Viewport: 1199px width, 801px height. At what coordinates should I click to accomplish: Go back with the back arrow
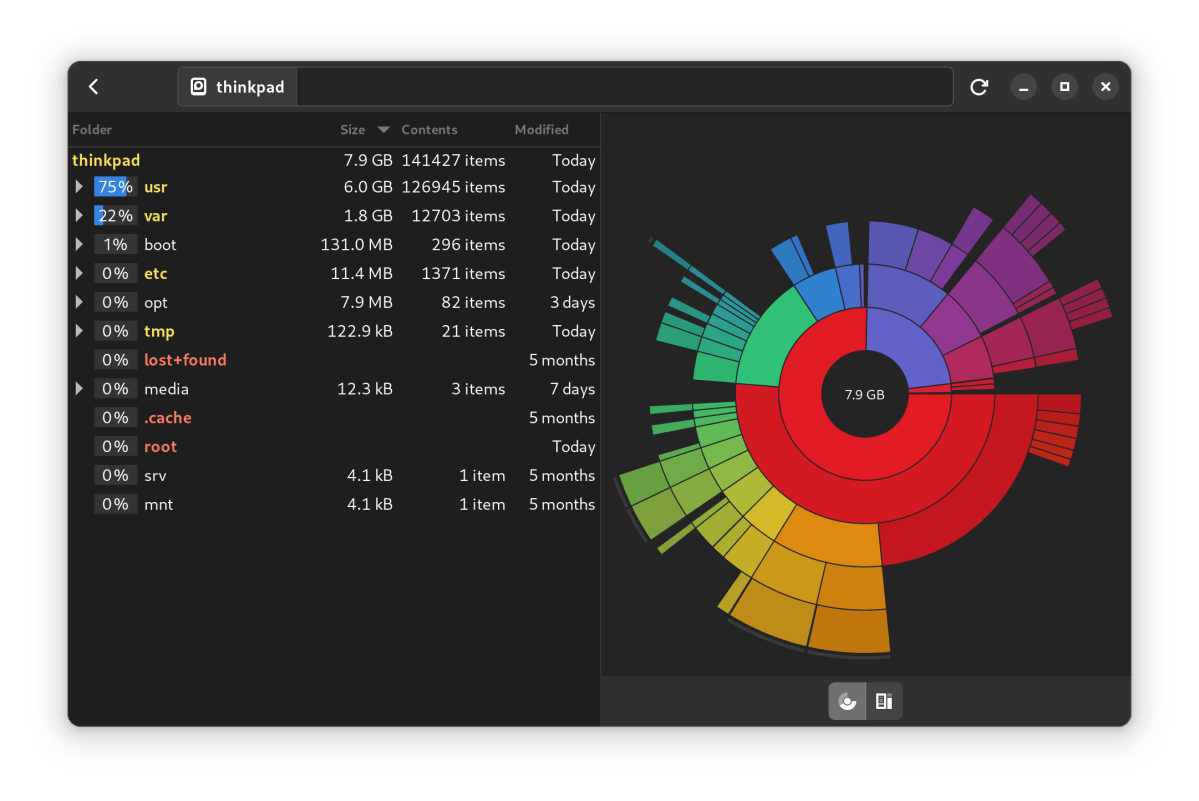(93, 86)
